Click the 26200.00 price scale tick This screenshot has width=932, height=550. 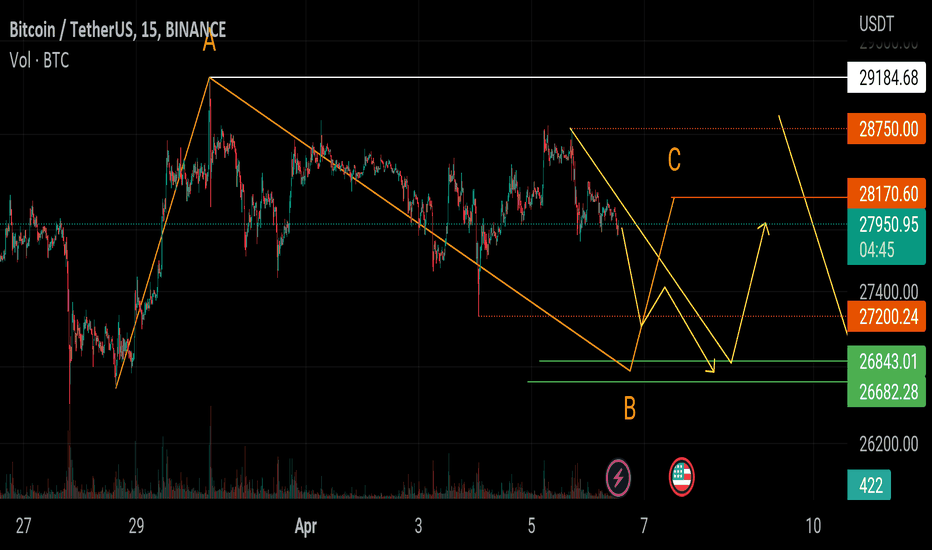(889, 444)
